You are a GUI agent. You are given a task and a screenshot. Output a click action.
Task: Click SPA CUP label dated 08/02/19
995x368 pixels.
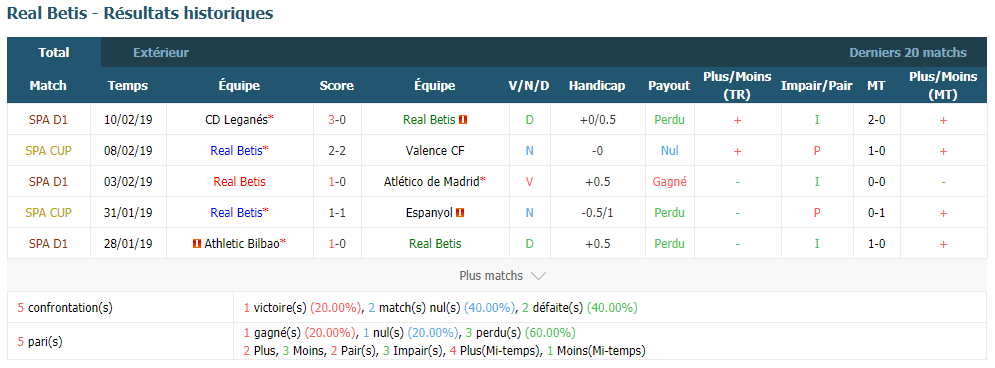48,151
